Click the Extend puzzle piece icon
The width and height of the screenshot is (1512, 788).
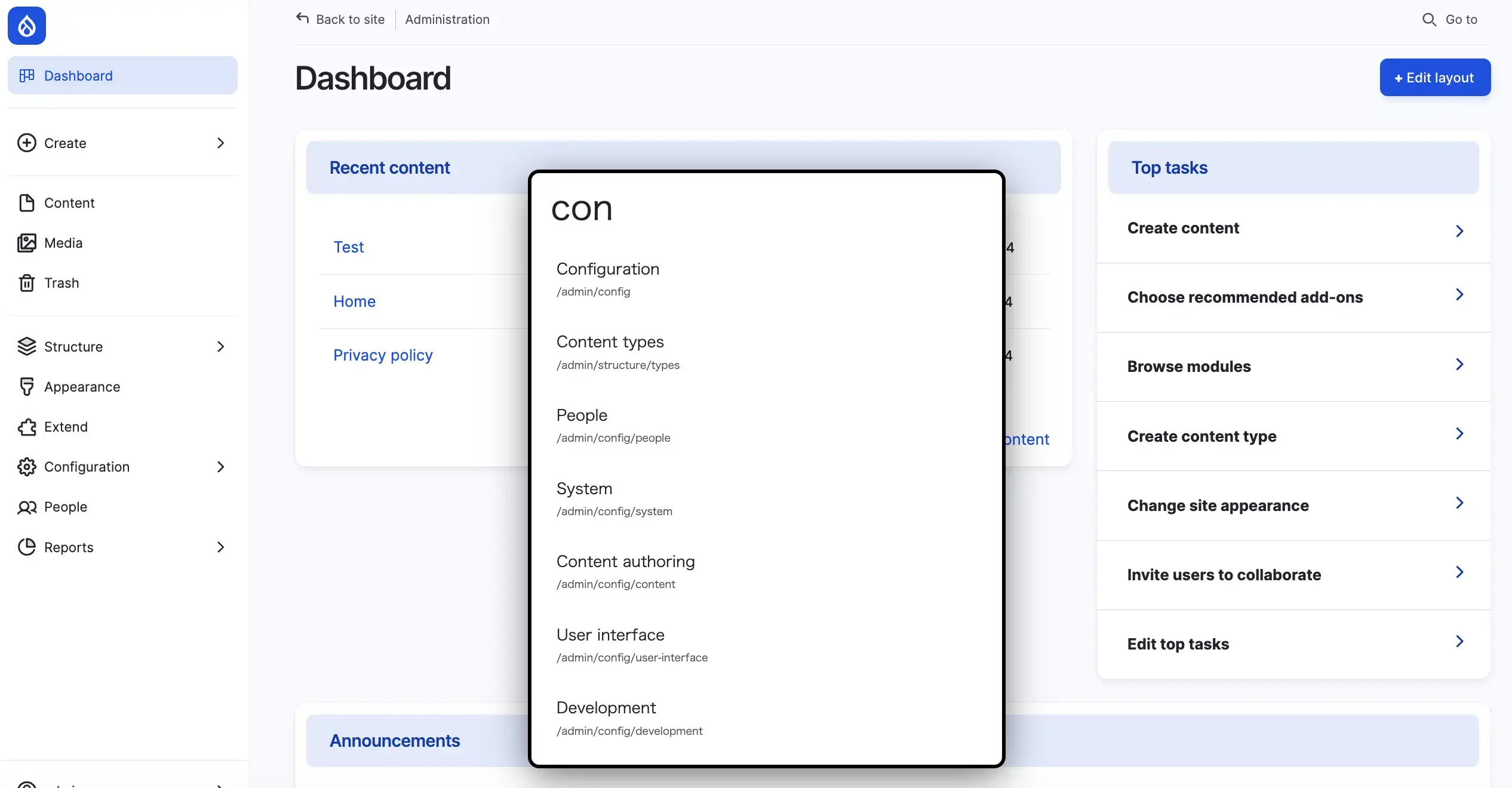[27, 427]
